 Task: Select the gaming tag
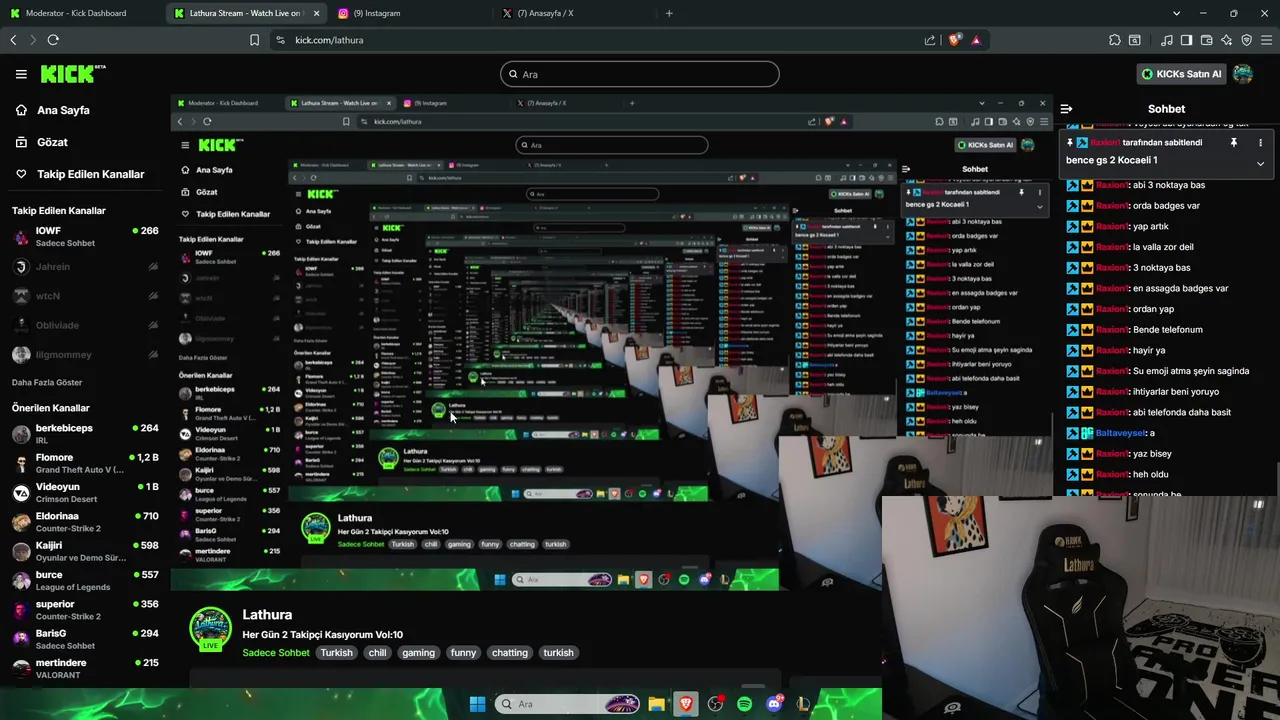click(x=418, y=653)
